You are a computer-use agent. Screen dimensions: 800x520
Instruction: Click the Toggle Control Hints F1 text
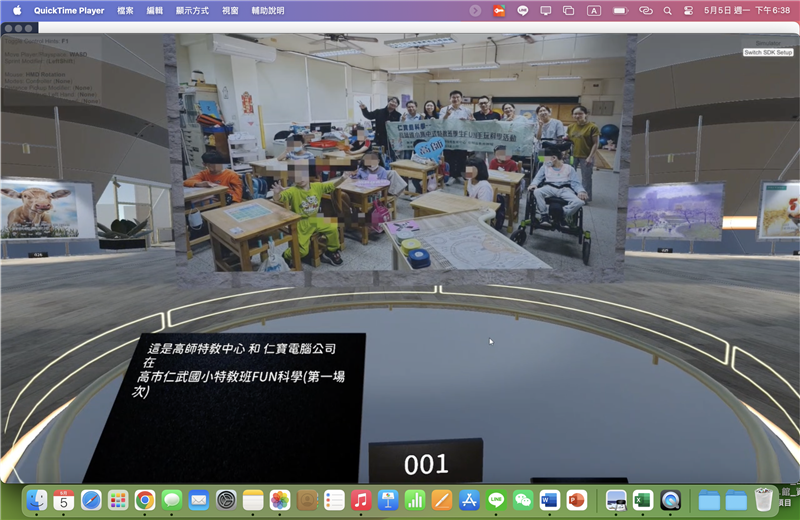click(36, 41)
